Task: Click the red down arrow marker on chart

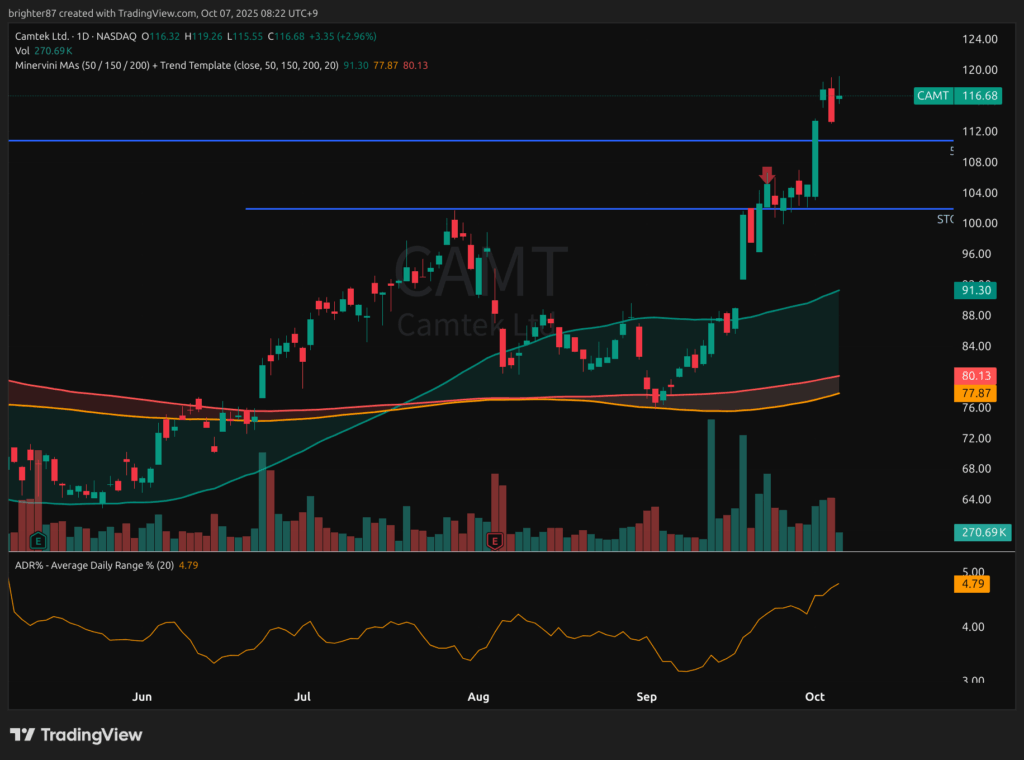Action: (x=767, y=174)
